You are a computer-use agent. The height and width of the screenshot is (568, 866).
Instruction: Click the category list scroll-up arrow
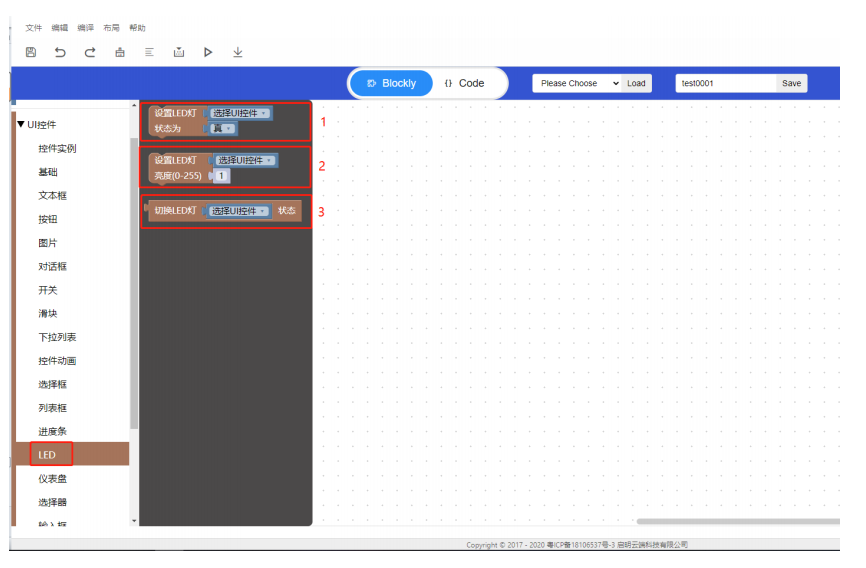134,104
